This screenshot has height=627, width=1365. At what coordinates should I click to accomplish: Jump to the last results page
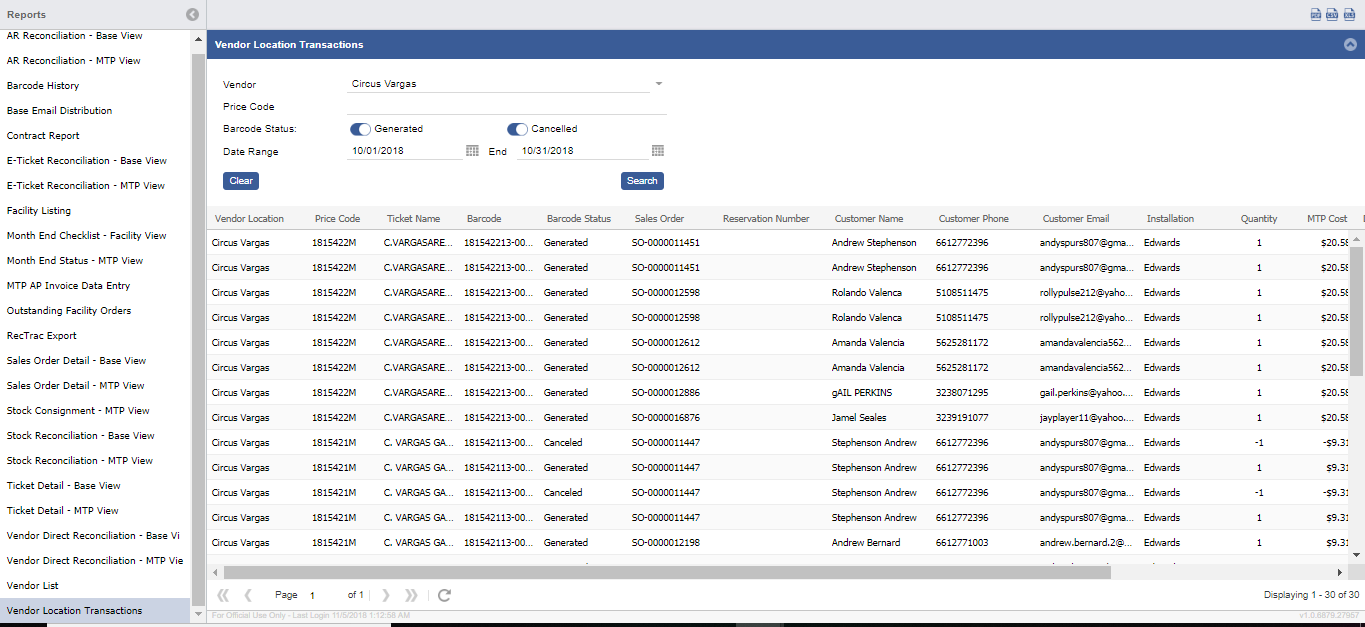[x=411, y=595]
